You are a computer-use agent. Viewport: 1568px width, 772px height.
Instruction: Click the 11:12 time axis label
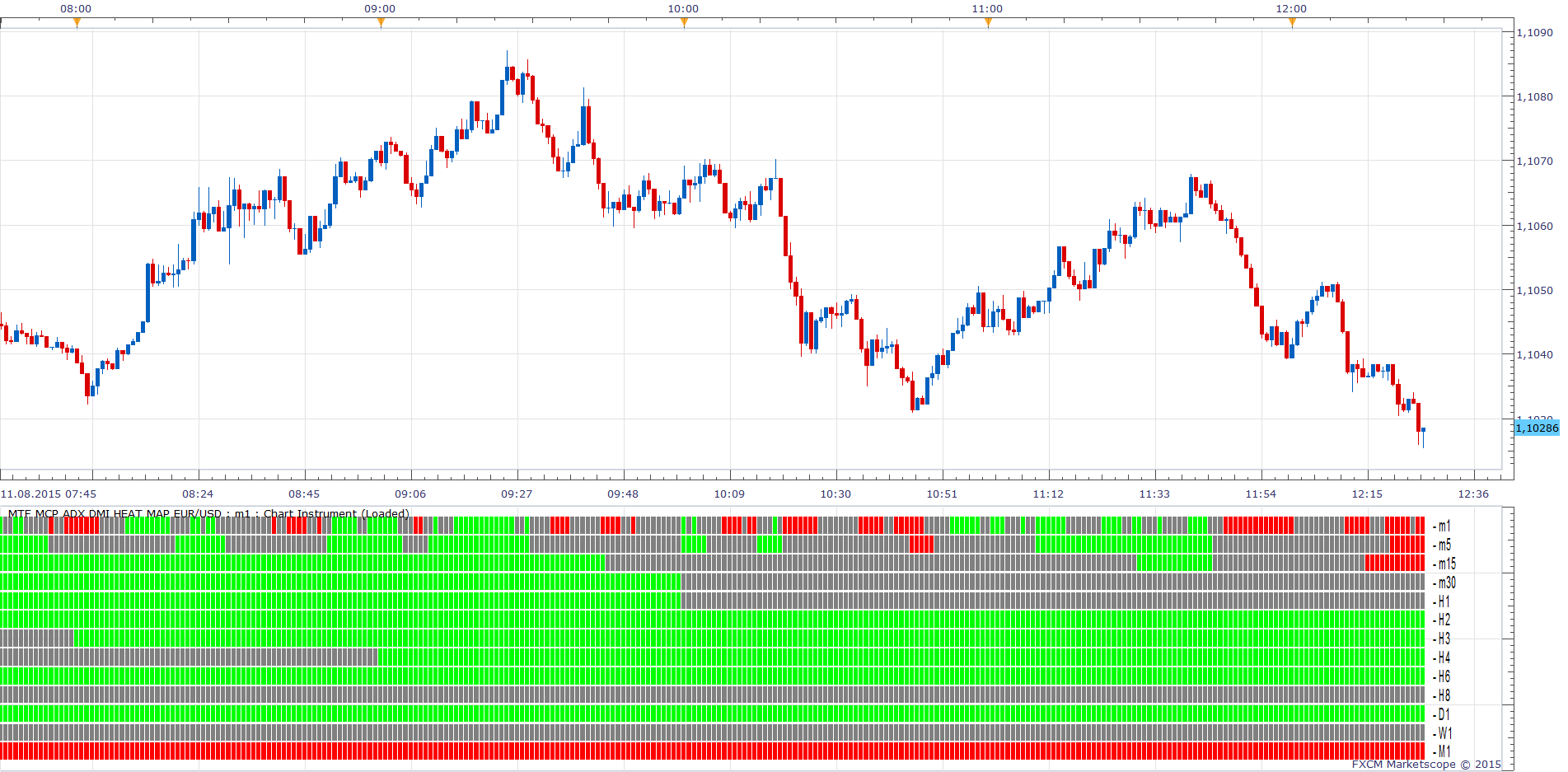point(1048,494)
